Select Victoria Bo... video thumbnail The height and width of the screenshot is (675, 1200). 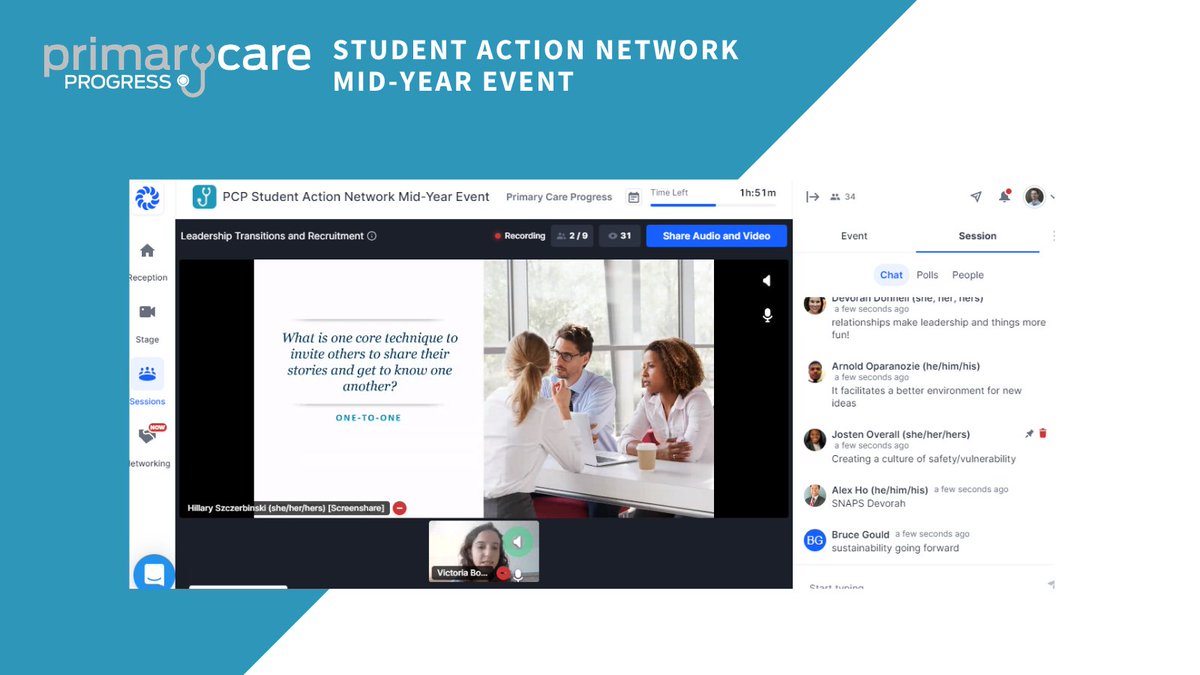(x=484, y=551)
